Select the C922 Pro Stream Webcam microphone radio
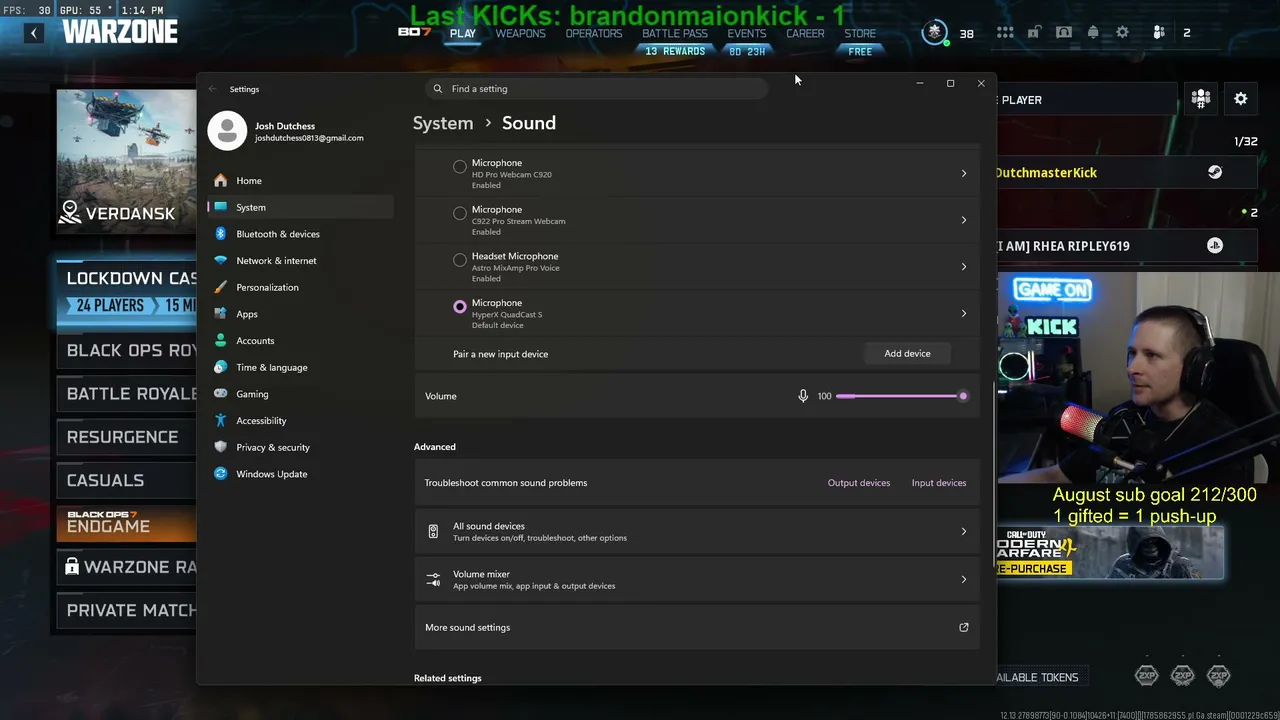 pos(460,213)
